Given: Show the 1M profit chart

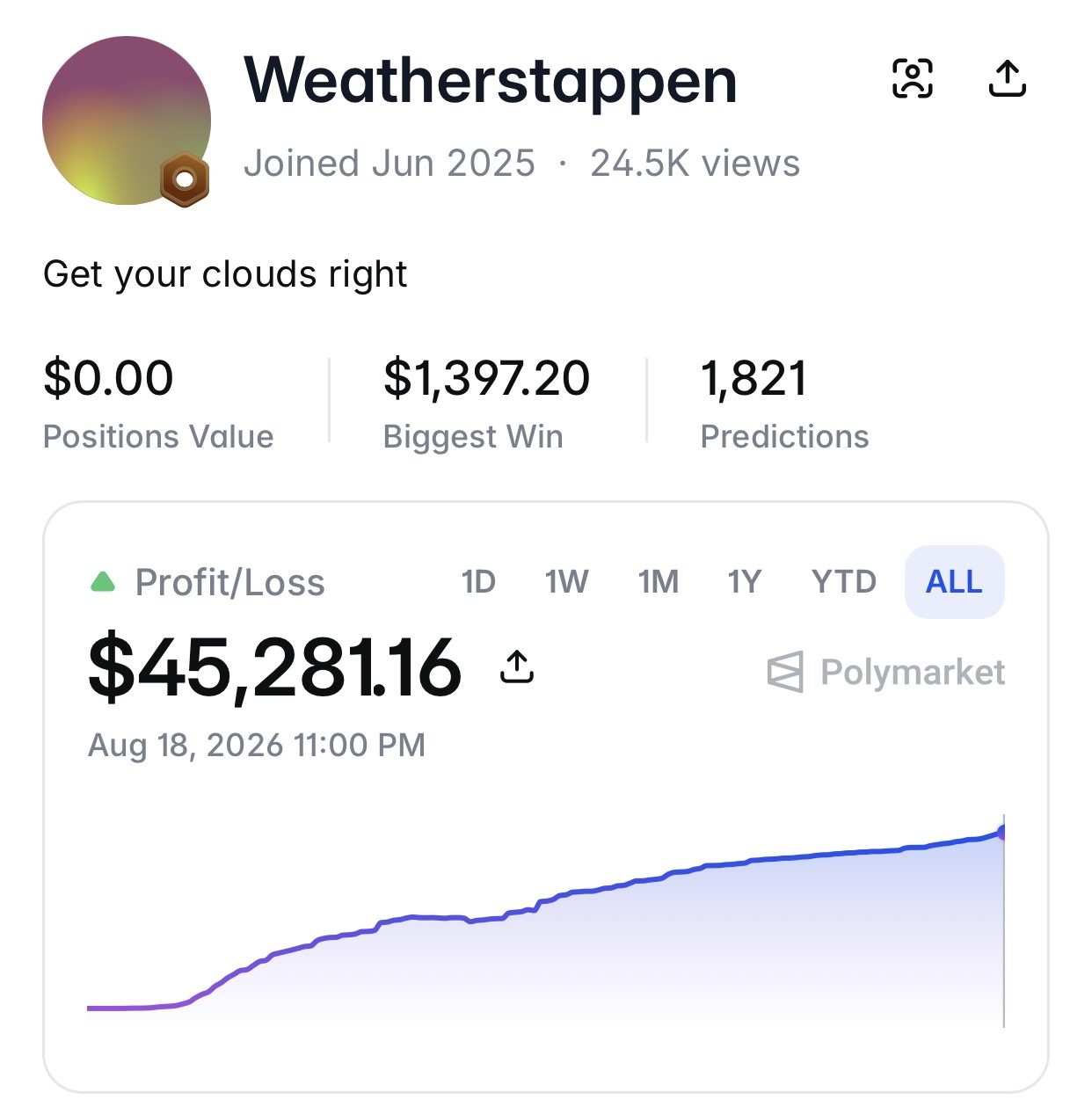Looking at the screenshot, I should (659, 582).
